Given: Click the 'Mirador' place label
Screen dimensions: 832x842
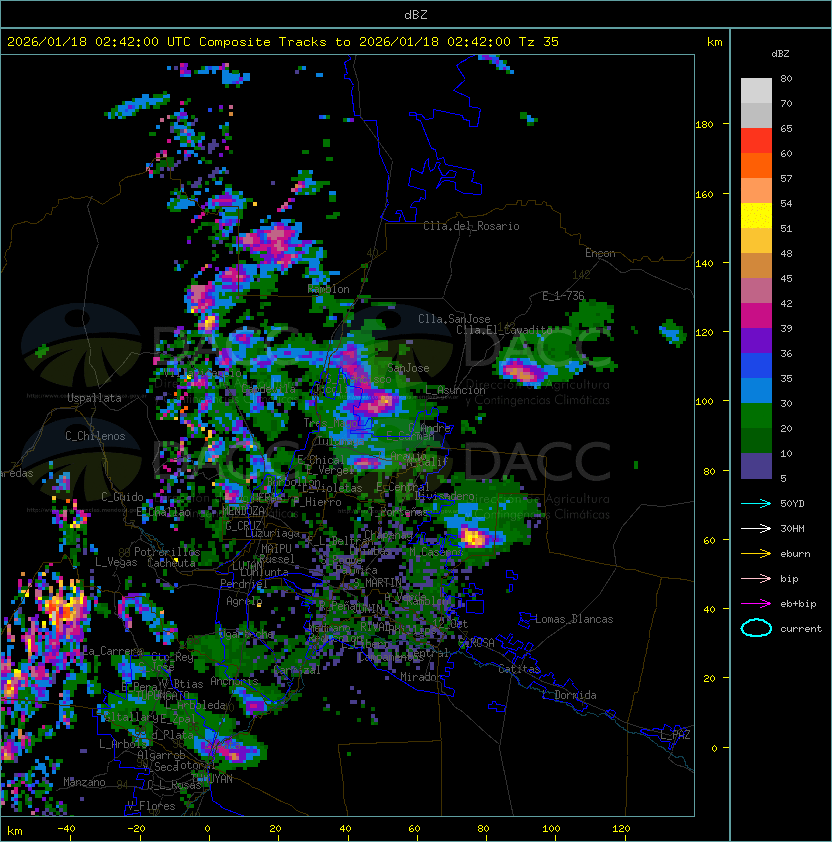Looking at the screenshot, I should pyautogui.click(x=422, y=677).
